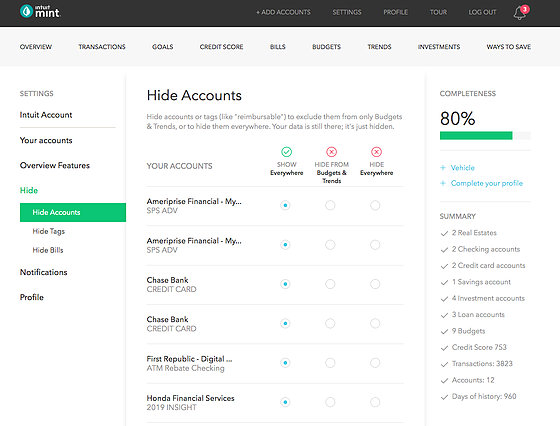This screenshot has width=560, height=426.
Task: Select Show Everywhere for First Republic checking
Action: (285, 363)
